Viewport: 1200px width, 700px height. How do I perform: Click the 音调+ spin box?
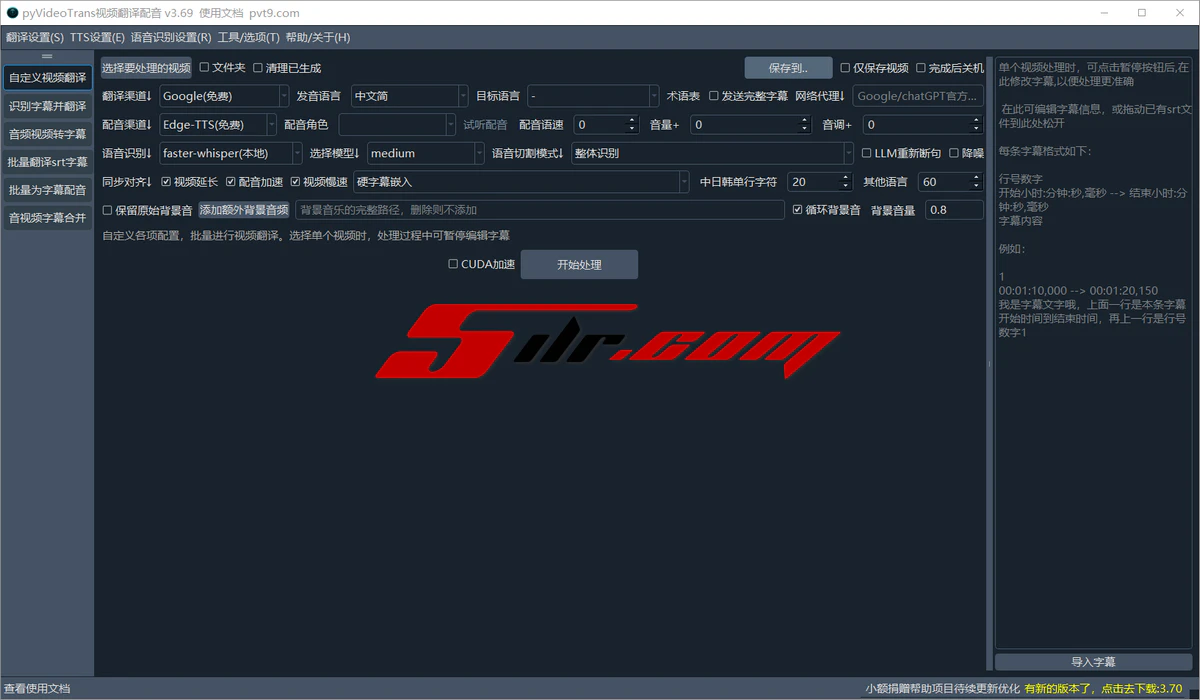tap(923, 125)
